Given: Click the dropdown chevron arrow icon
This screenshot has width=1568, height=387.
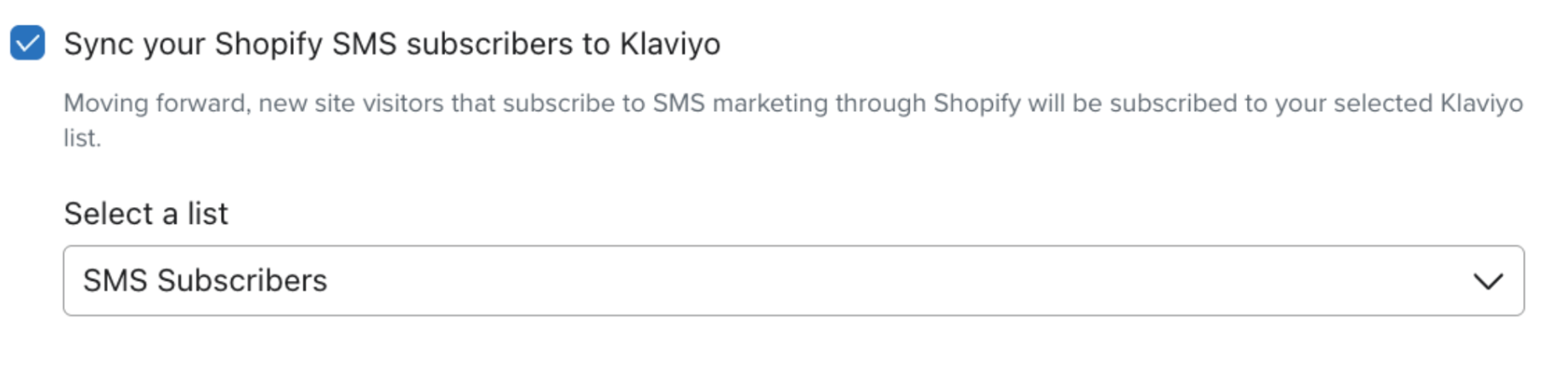Looking at the screenshot, I should click(x=1487, y=281).
